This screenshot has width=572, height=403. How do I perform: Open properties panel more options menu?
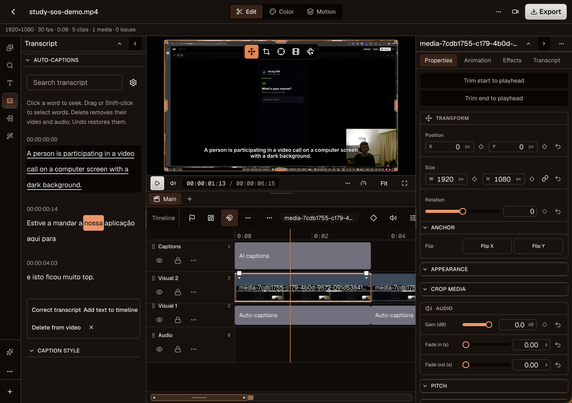click(561, 44)
